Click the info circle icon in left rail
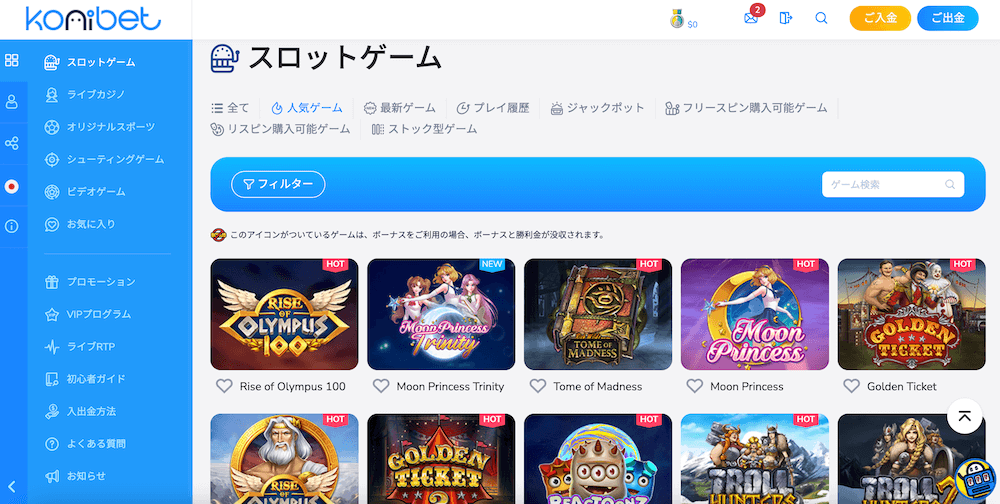This screenshot has width=1000, height=504. 11,226
